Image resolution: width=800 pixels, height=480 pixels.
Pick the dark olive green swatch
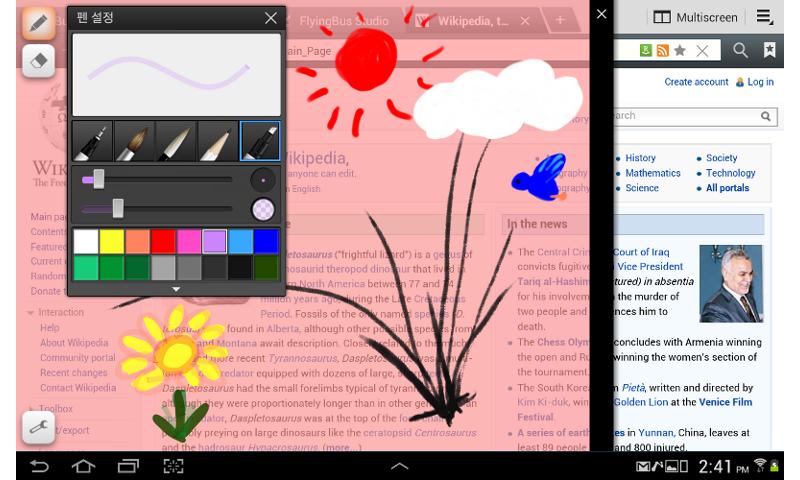tap(266, 268)
